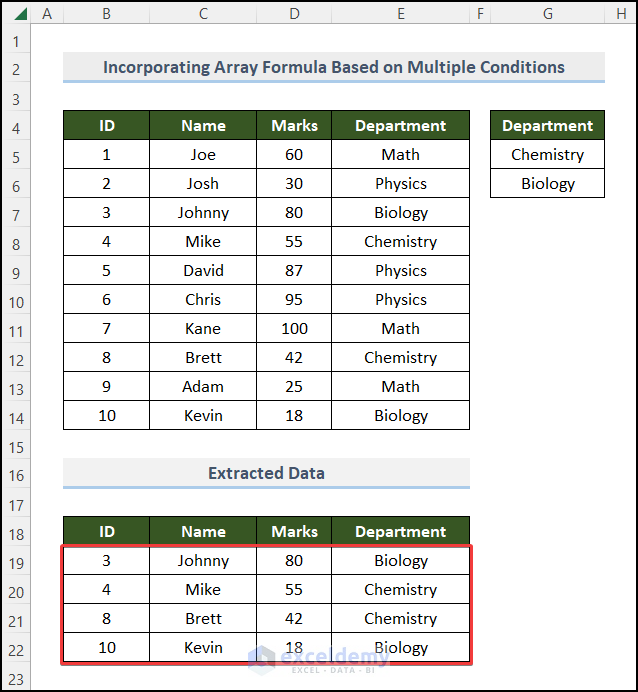Select the column D header
Image resolution: width=638 pixels, height=692 pixels.
point(294,14)
